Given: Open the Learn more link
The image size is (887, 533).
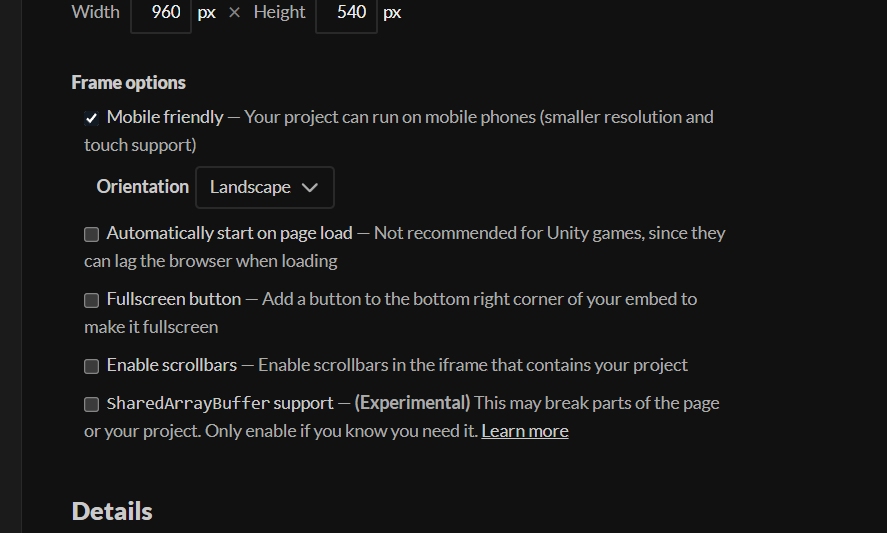Looking at the screenshot, I should 525,431.
